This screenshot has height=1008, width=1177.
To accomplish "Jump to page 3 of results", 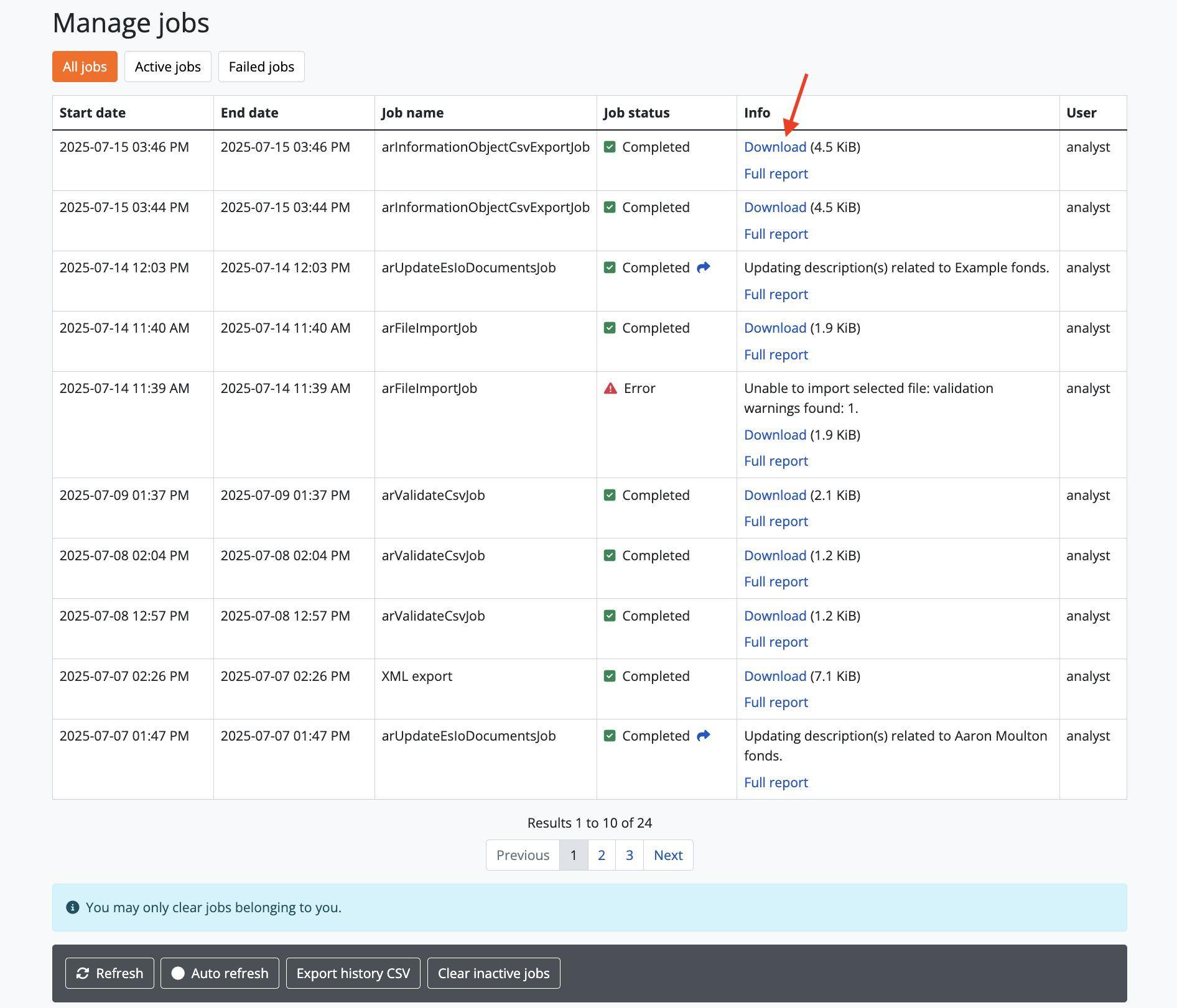I will click(x=629, y=855).
